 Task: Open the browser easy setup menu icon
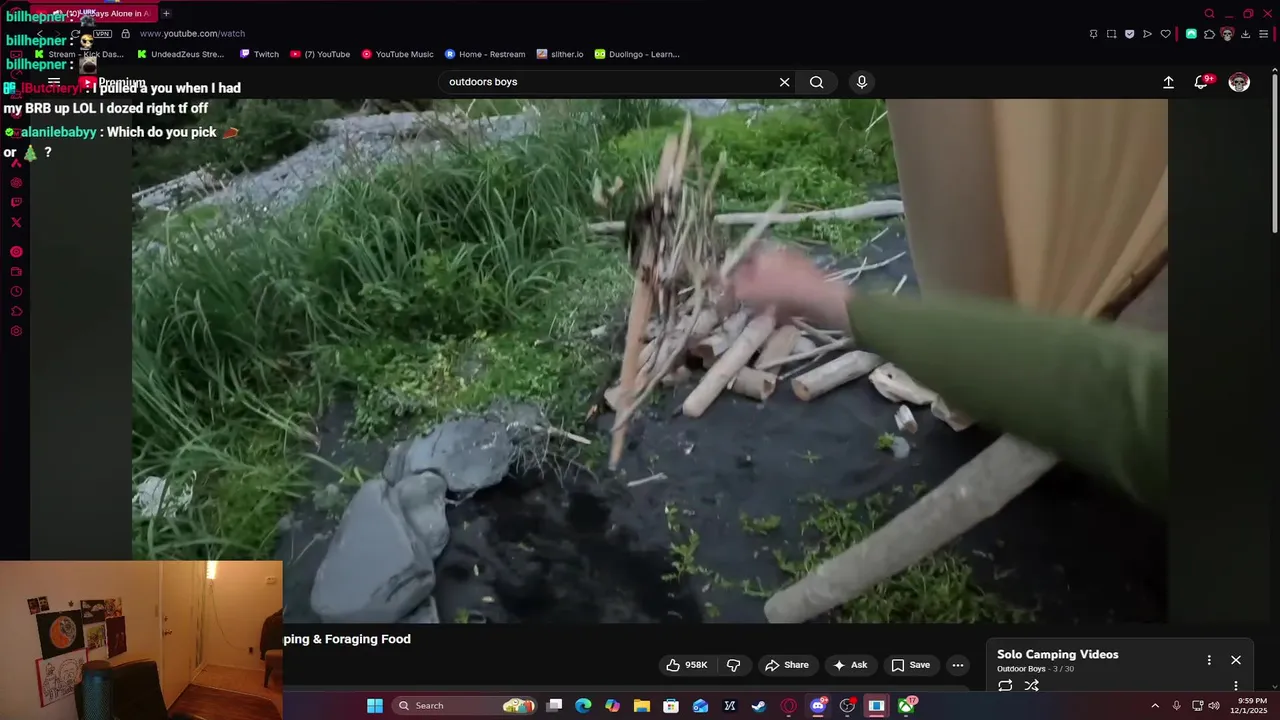point(1264,34)
